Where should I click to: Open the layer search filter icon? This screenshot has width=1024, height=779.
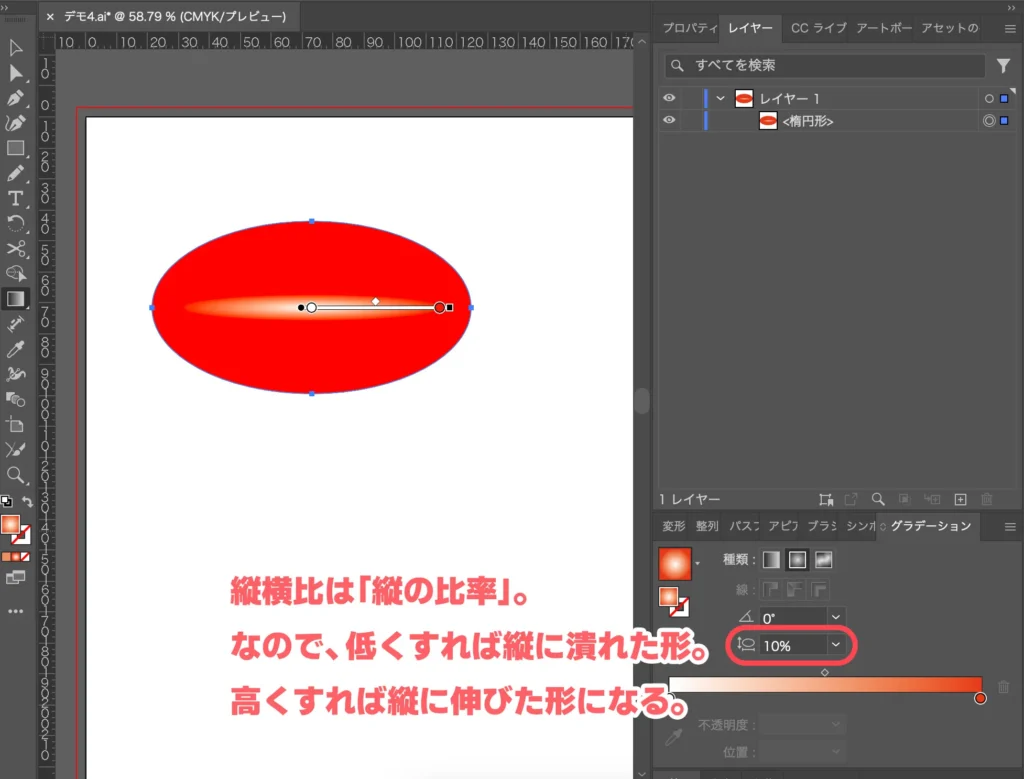pos(1005,65)
